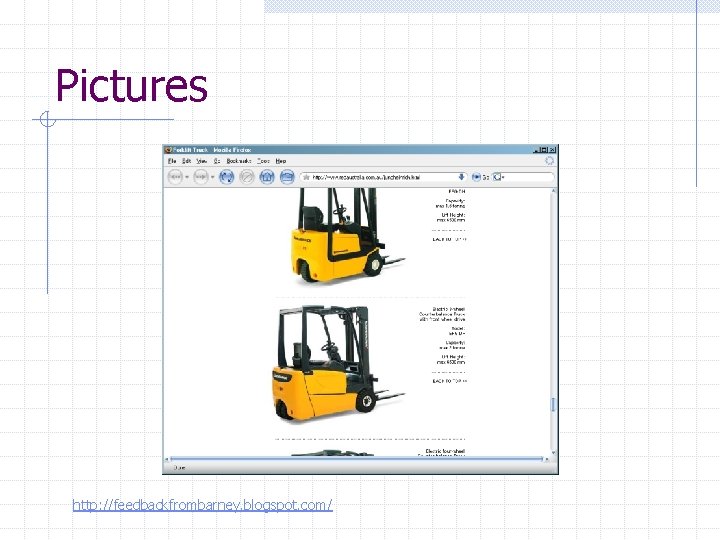
Task: Click the lower yellow forklift picture
Action: [x=338, y=363]
